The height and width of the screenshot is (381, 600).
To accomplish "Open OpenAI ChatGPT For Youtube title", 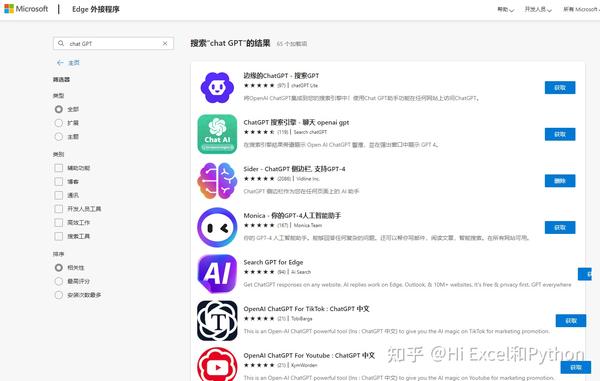I will [309, 355].
